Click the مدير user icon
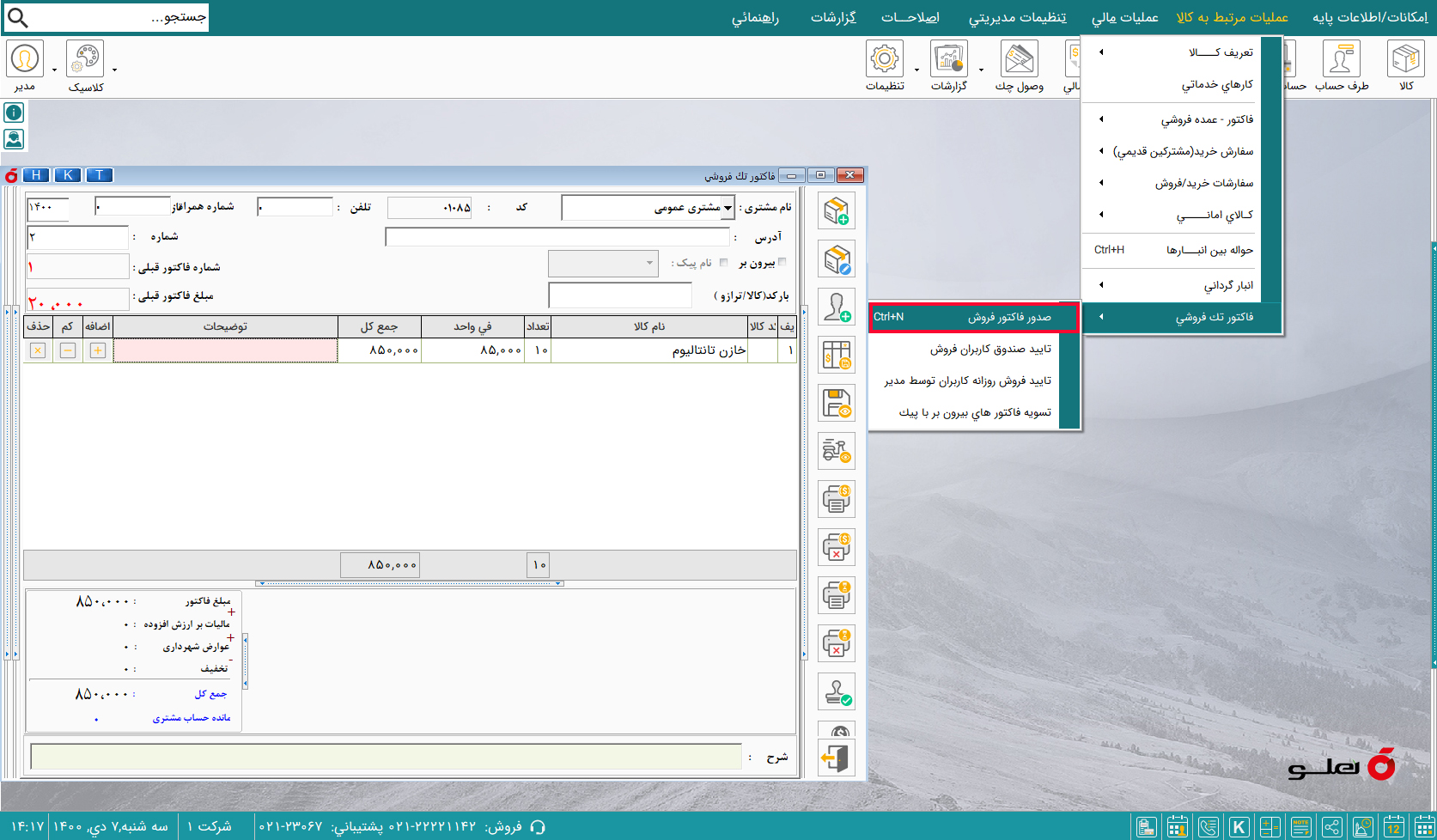Viewport: 1437px width, 840px height. (25, 58)
